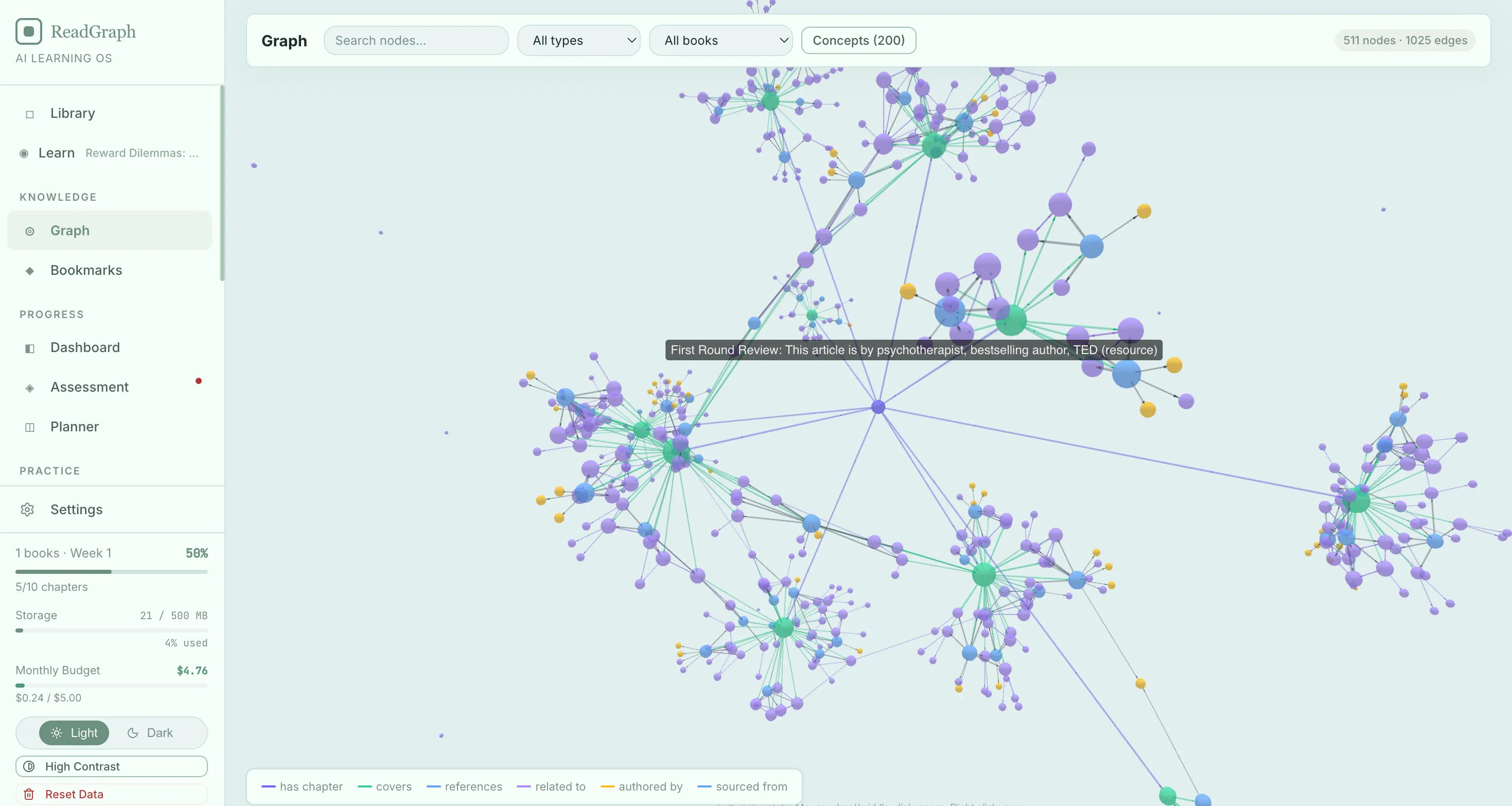Screen dimensions: 1512x806
Task: Click the Assessment diamond icon
Action: [x=30, y=388]
